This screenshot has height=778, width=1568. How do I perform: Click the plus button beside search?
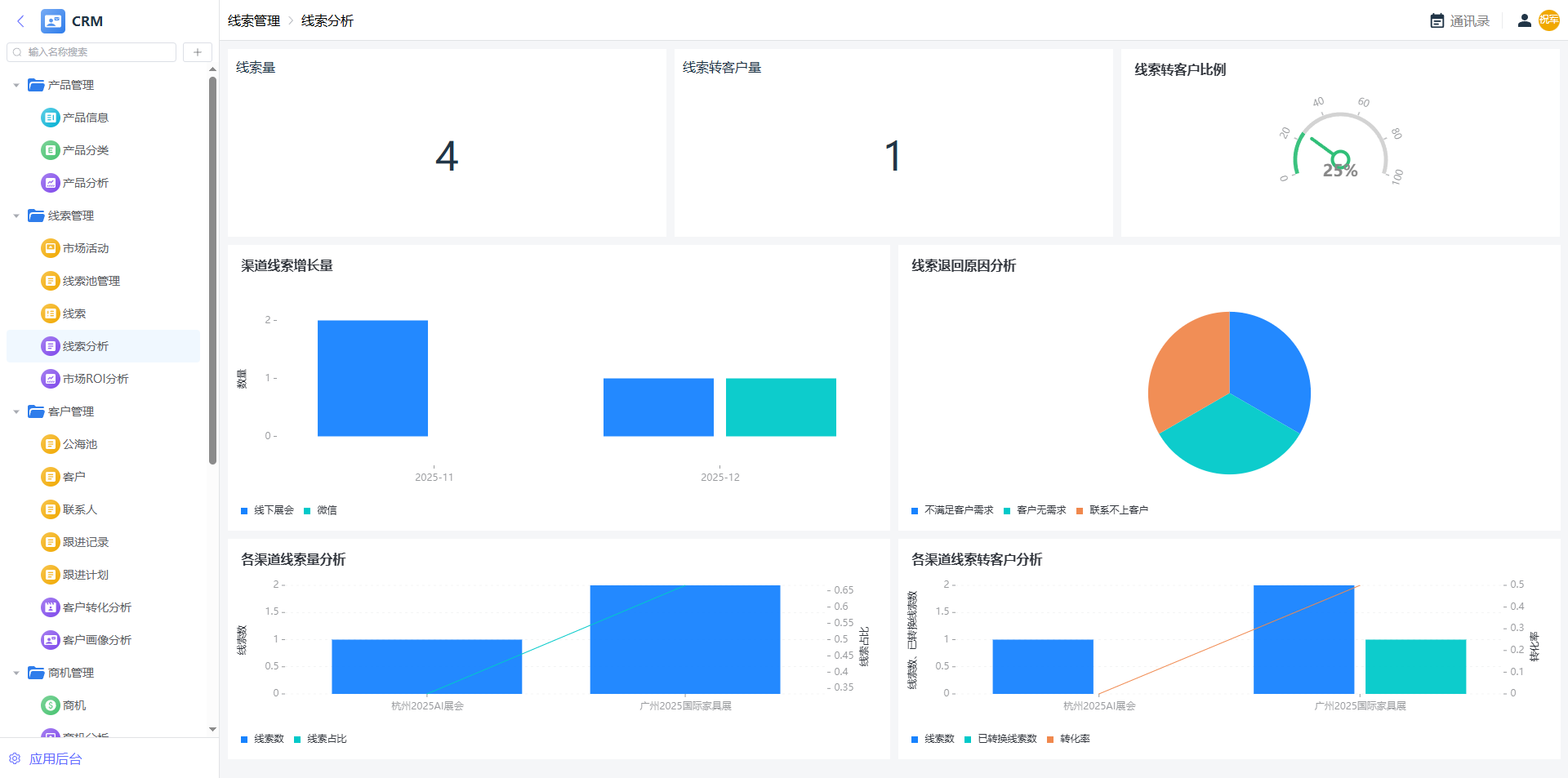point(197,52)
